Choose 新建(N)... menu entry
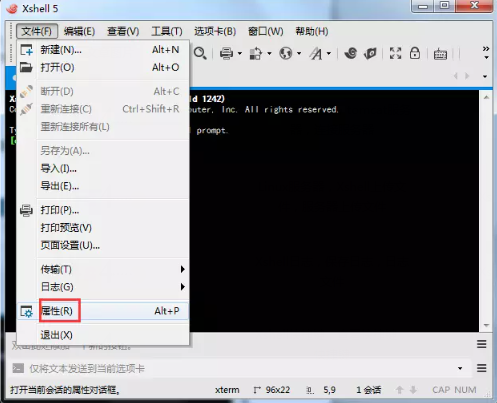 [x=103, y=50]
